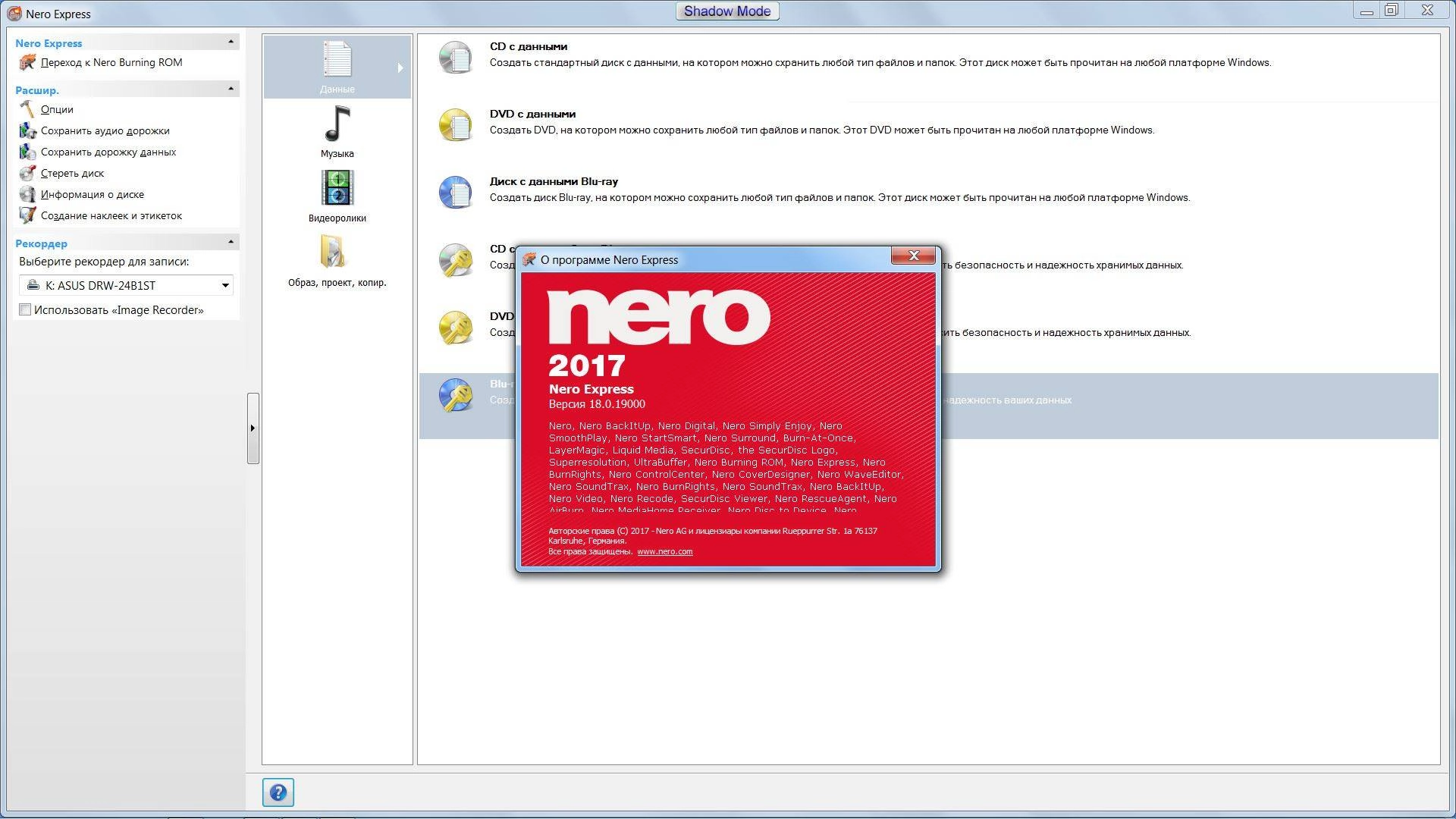1456x819 pixels.
Task: Click Создание наклеек и этикеток
Action: (111, 215)
